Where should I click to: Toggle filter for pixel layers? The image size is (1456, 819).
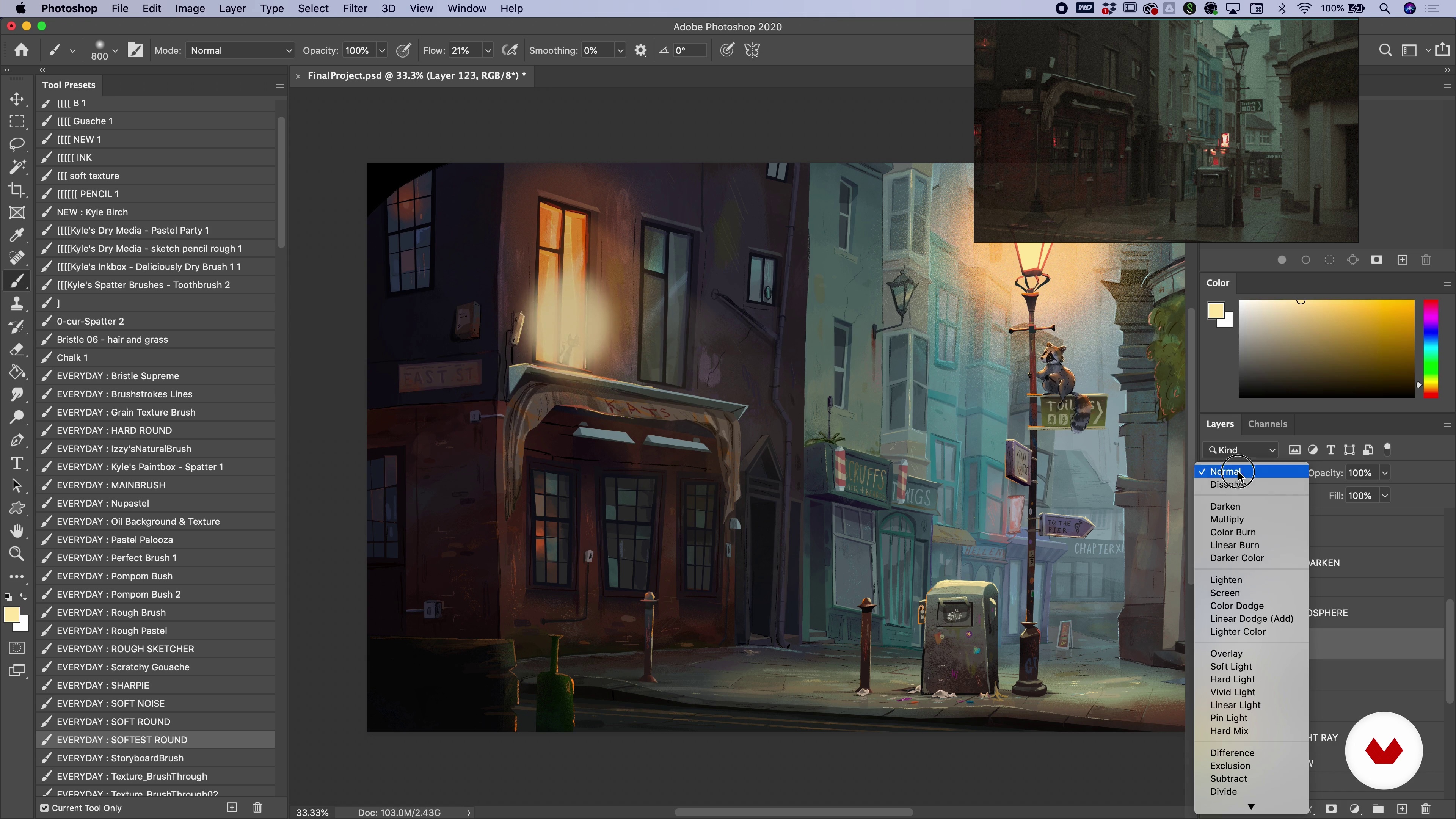1294,450
